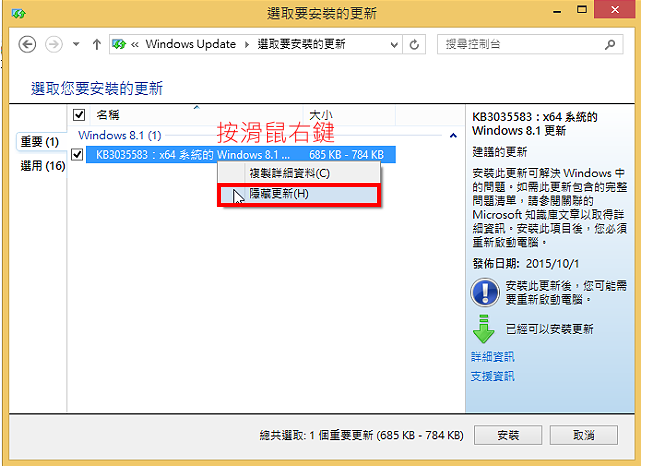This screenshot has height=469, width=646.
Task: Click the 已經可以安裝更新 status text
Action: 549,329
